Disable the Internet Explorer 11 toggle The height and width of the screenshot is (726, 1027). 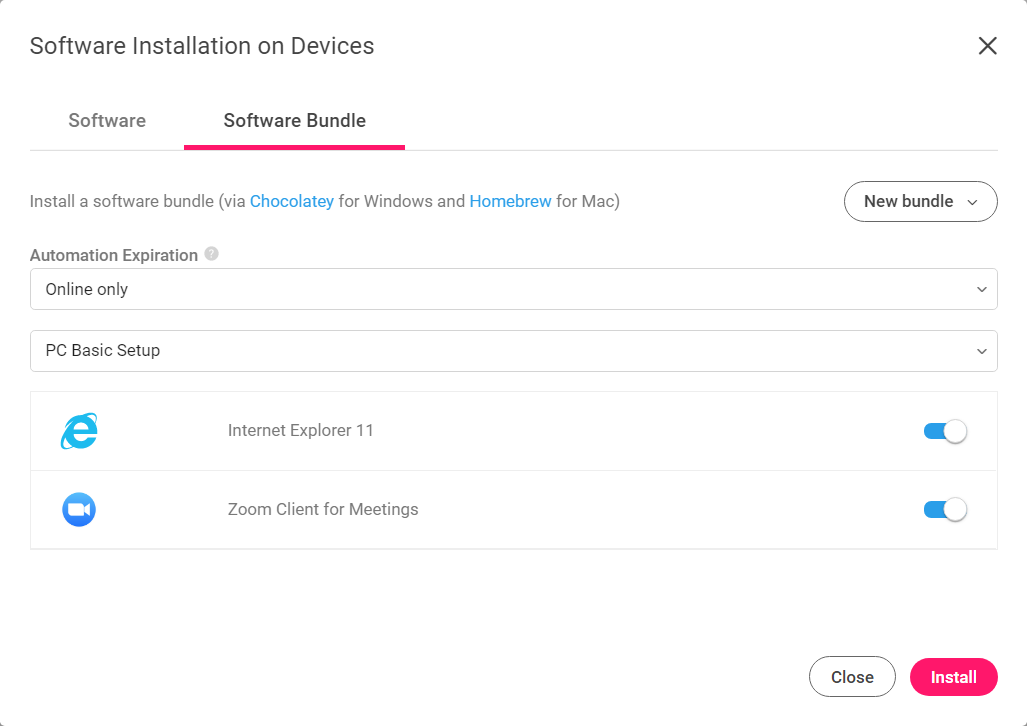pos(945,431)
